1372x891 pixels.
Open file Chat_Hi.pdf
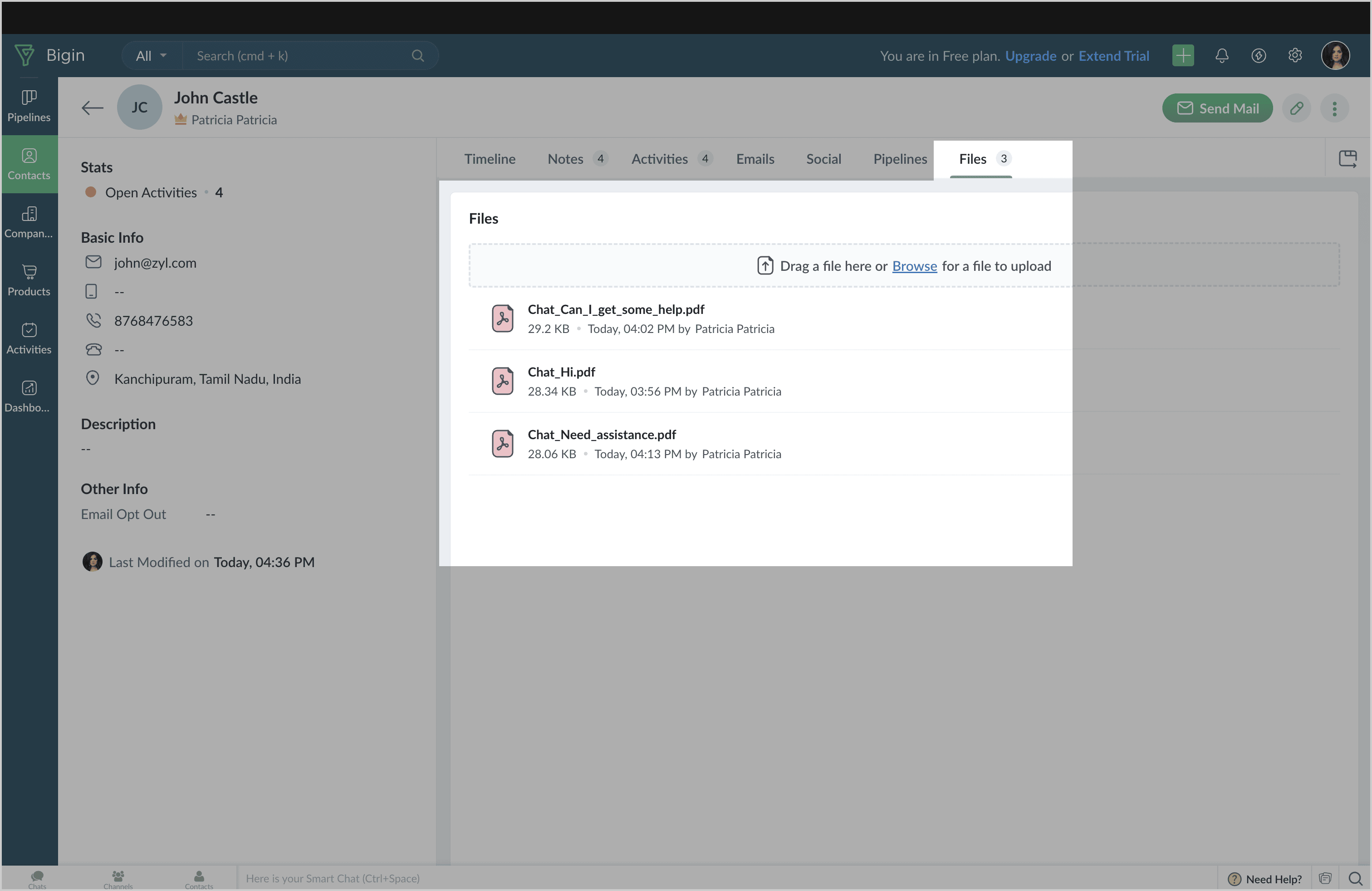coord(561,372)
